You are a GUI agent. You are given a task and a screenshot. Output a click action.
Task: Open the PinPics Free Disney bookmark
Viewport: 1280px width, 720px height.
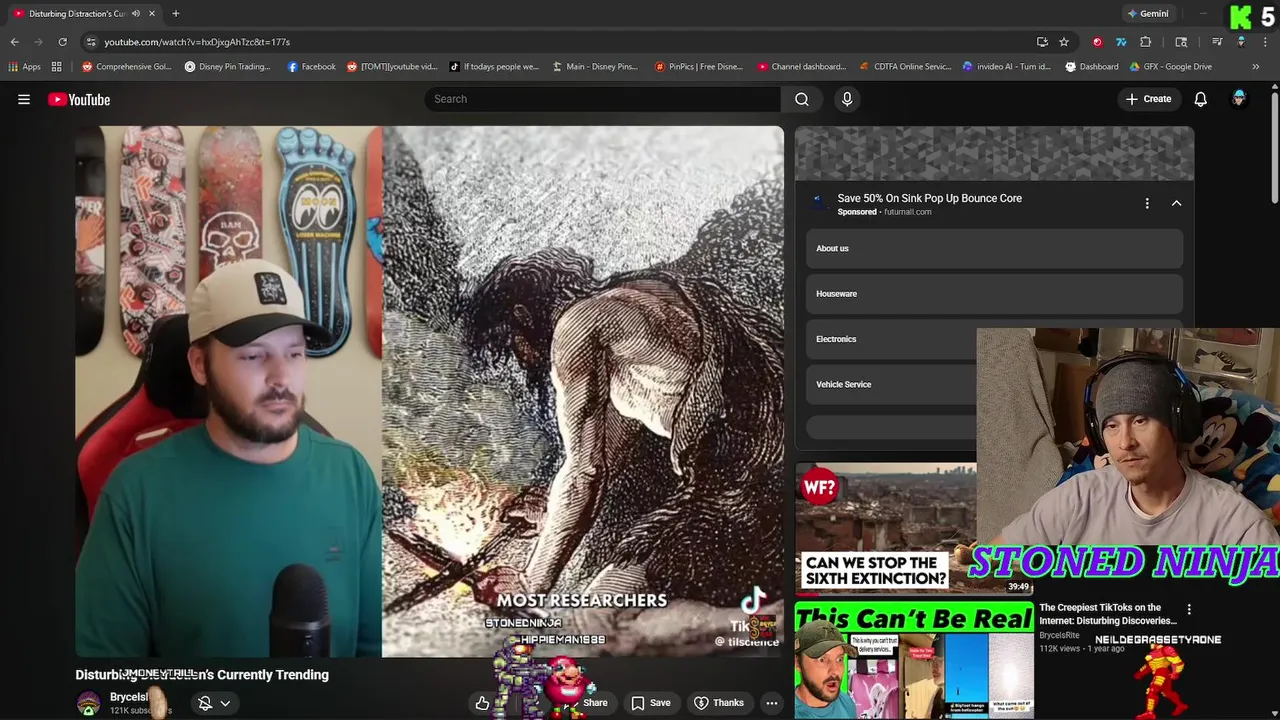699,67
